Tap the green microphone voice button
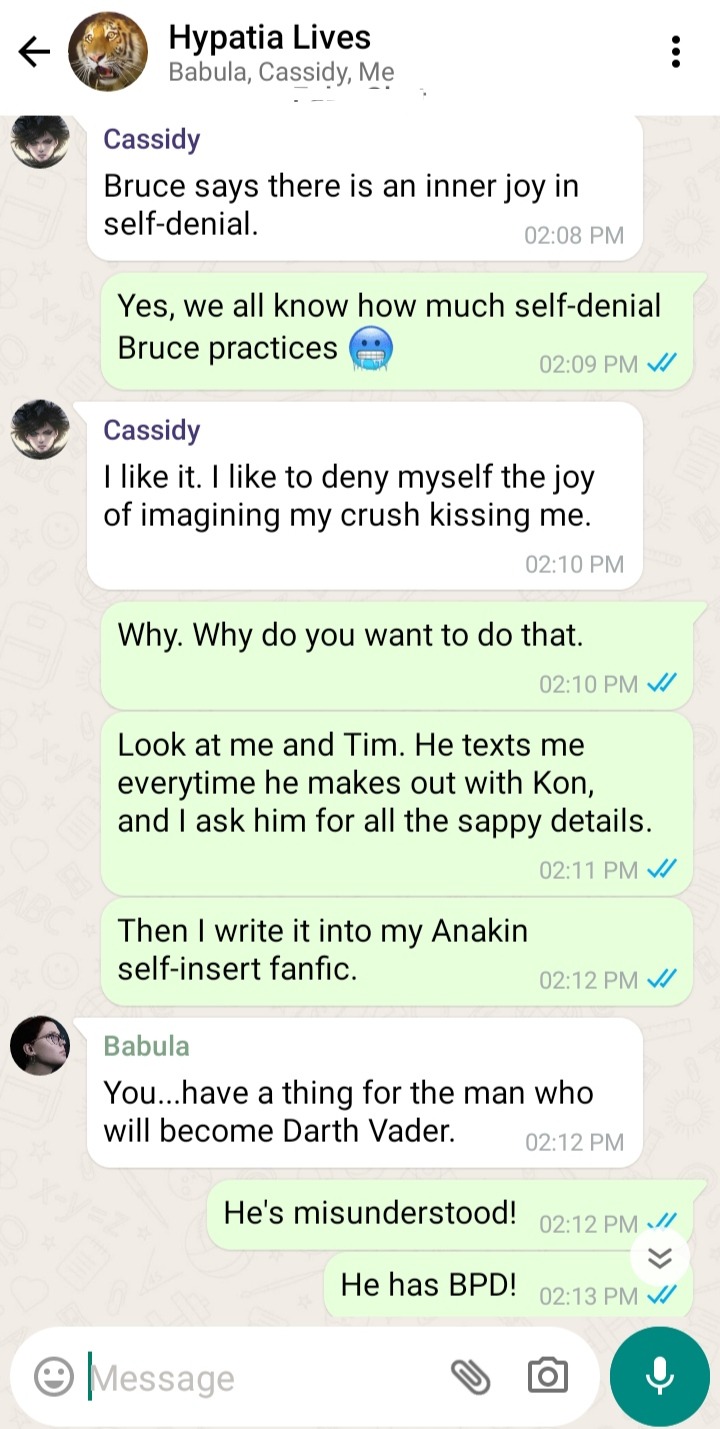This screenshot has height=1429, width=720. pyautogui.click(x=659, y=1376)
